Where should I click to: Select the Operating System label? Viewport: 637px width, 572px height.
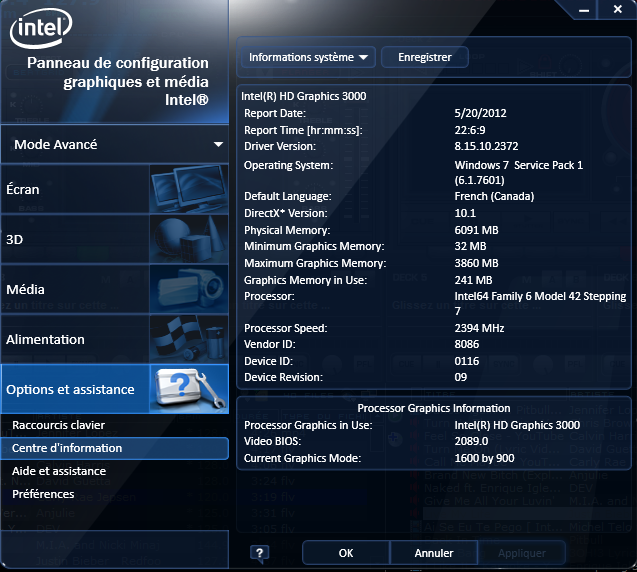pos(288,165)
